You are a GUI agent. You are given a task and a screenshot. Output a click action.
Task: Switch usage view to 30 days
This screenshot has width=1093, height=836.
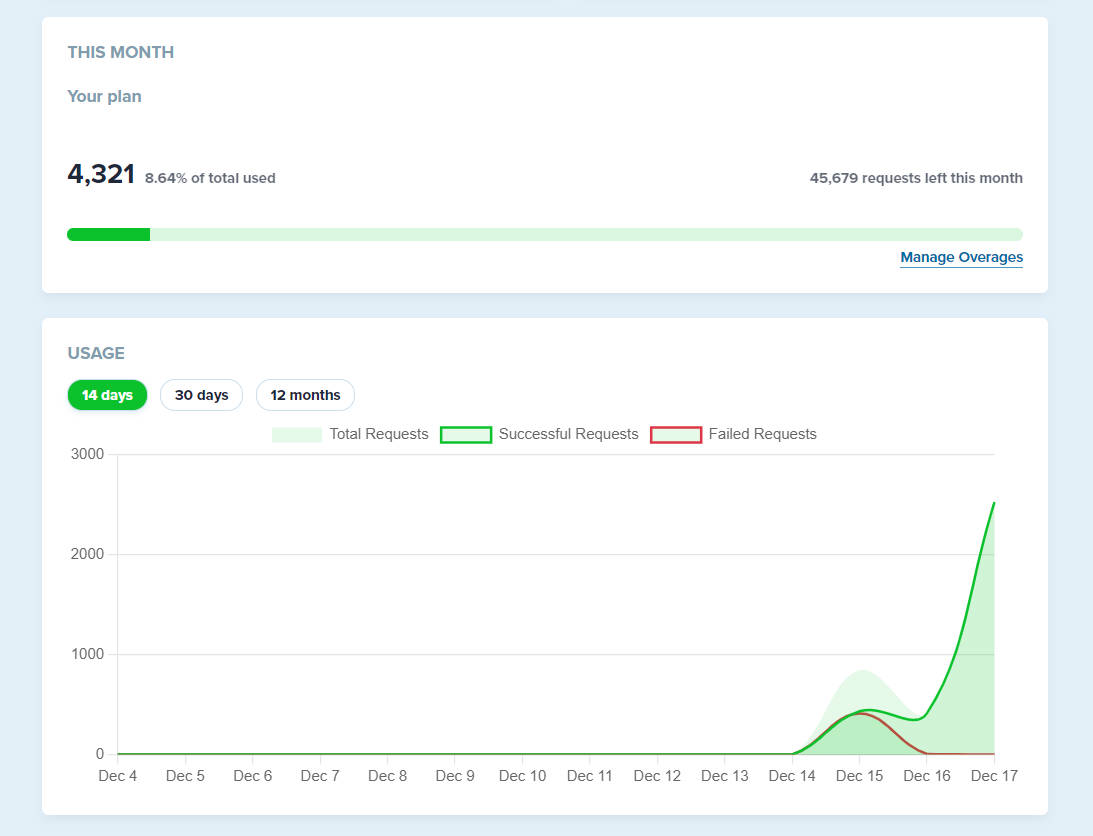pyautogui.click(x=201, y=395)
